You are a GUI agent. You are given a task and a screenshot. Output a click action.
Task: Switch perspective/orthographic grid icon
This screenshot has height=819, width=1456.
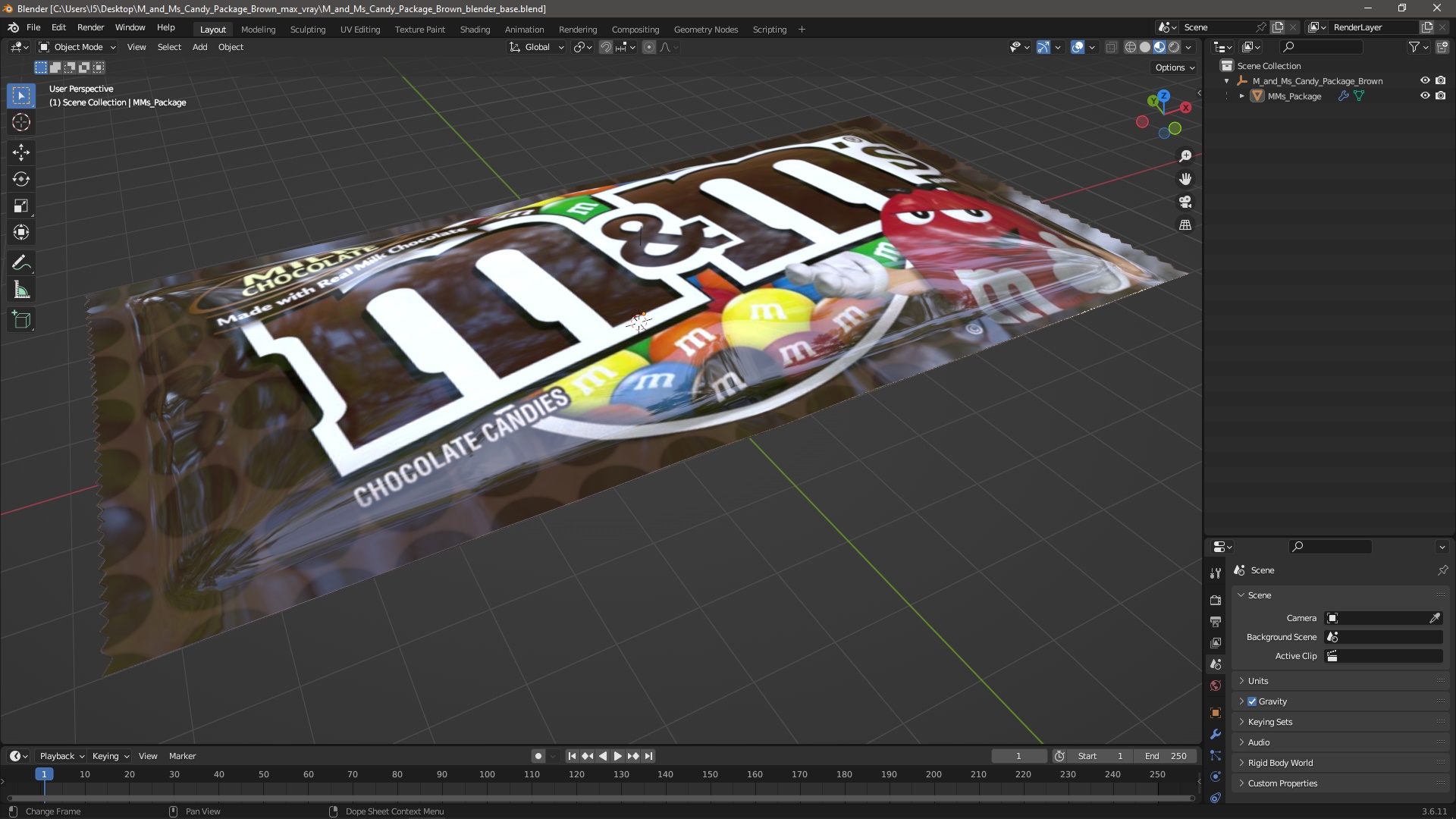[1185, 224]
